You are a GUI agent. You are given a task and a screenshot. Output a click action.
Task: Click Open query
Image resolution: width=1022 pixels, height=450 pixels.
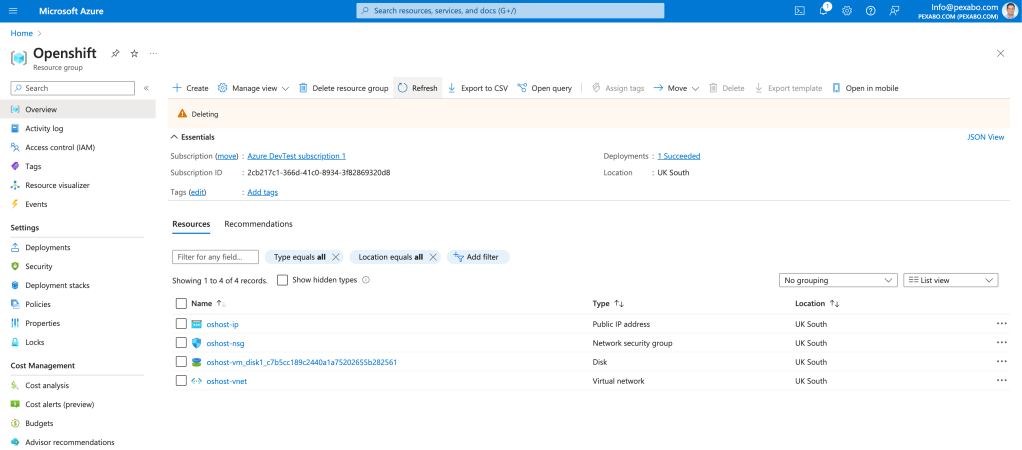(544, 88)
